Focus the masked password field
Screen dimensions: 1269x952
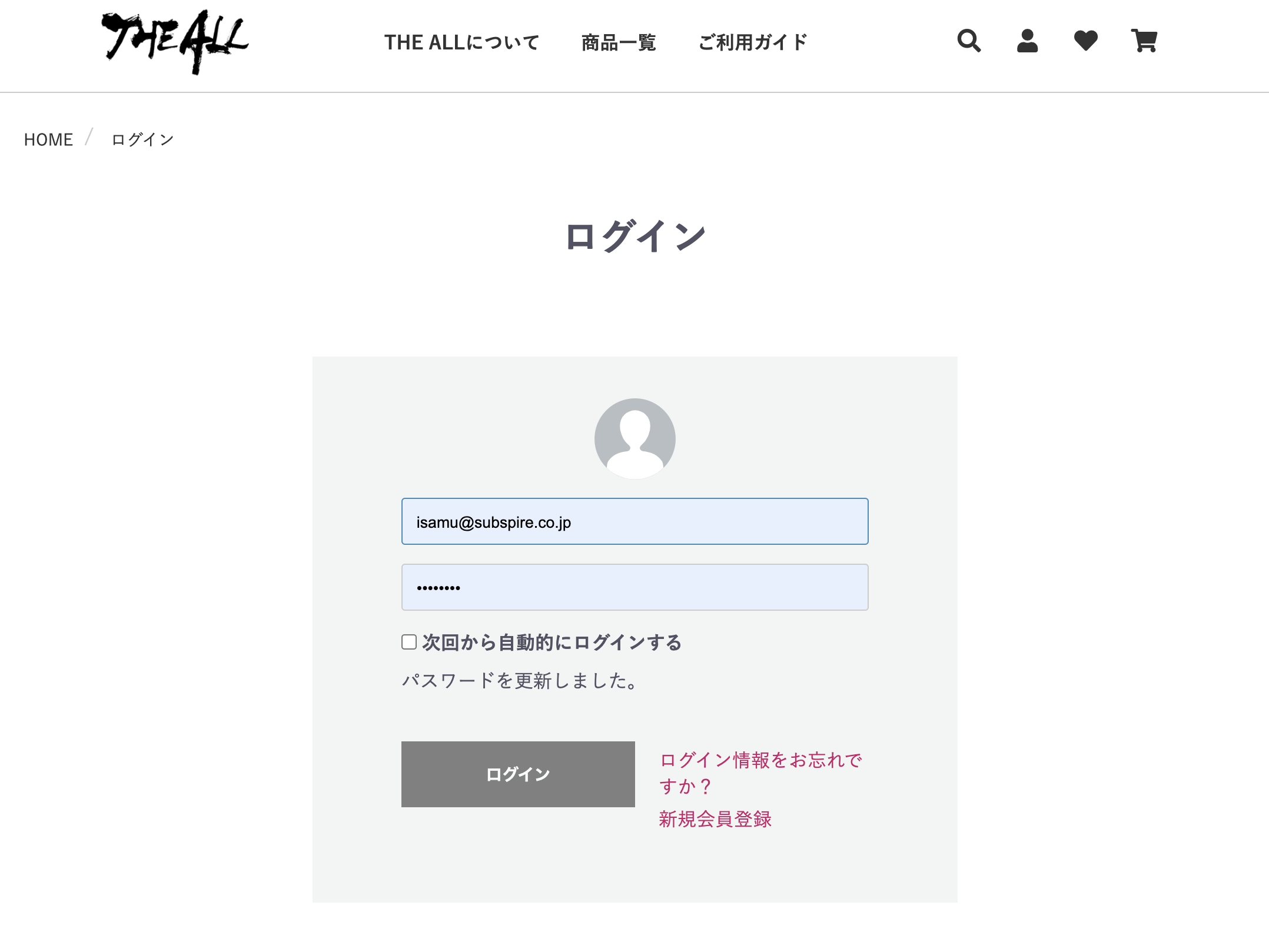click(x=634, y=587)
